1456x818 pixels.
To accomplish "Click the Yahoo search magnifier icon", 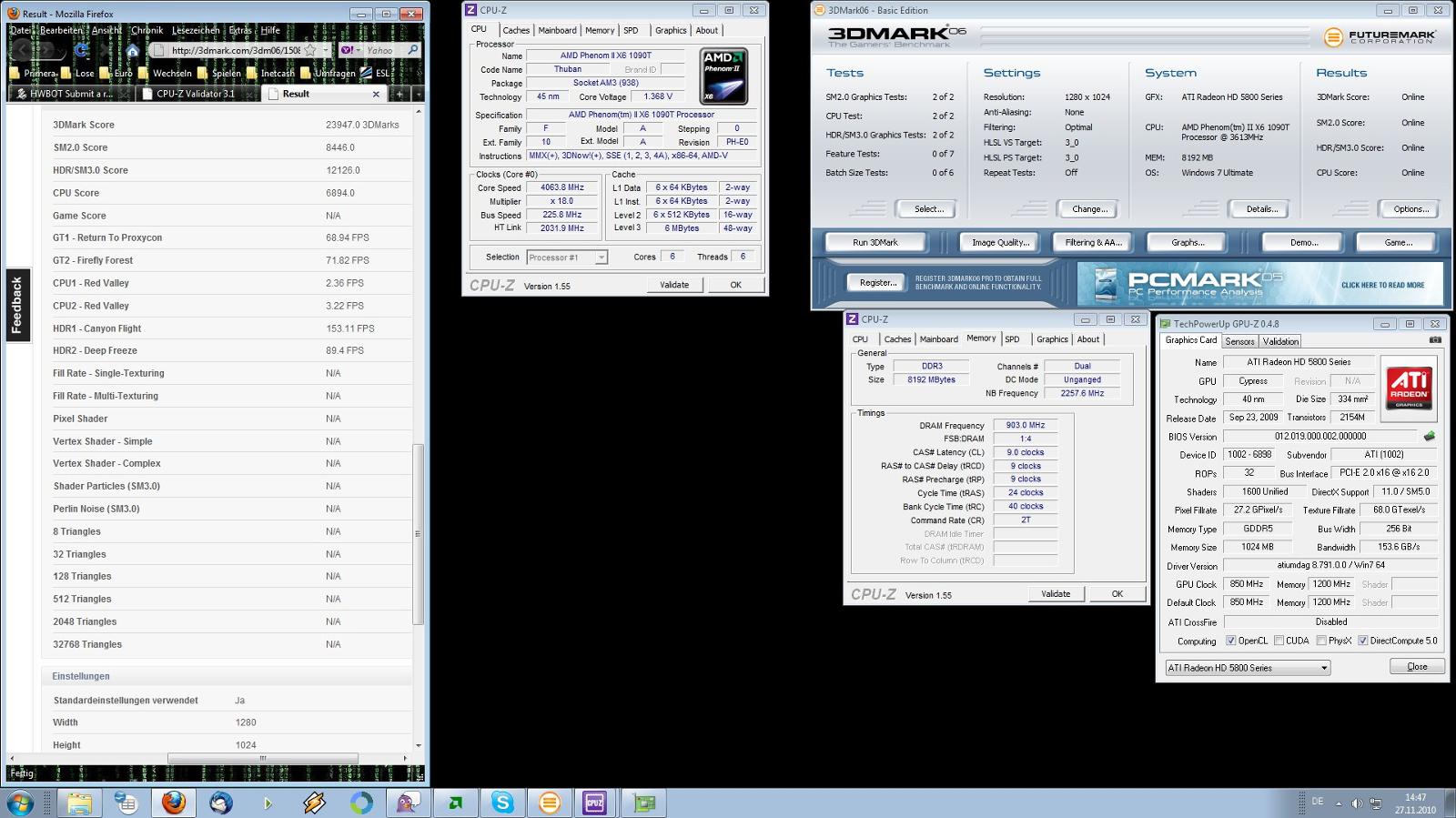I will click(x=412, y=50).
